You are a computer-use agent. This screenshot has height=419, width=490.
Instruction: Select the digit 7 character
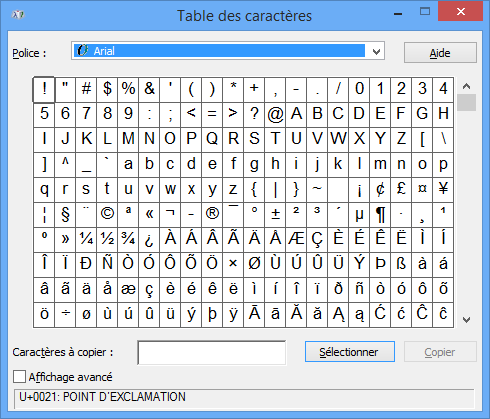coord(86,115)
